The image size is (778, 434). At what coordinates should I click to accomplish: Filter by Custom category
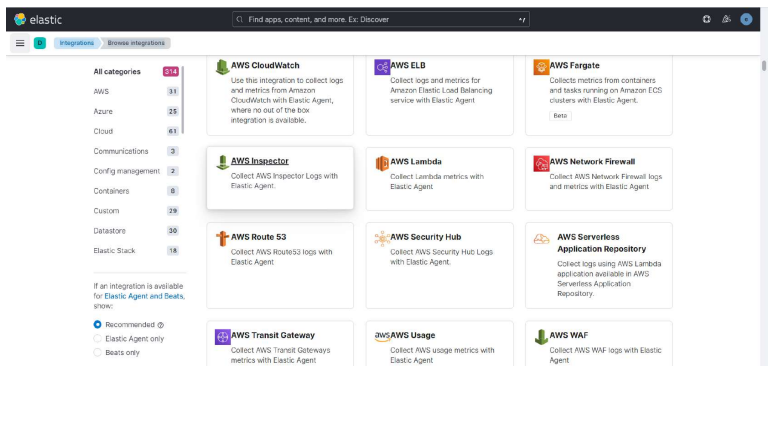tap(135, 210)
